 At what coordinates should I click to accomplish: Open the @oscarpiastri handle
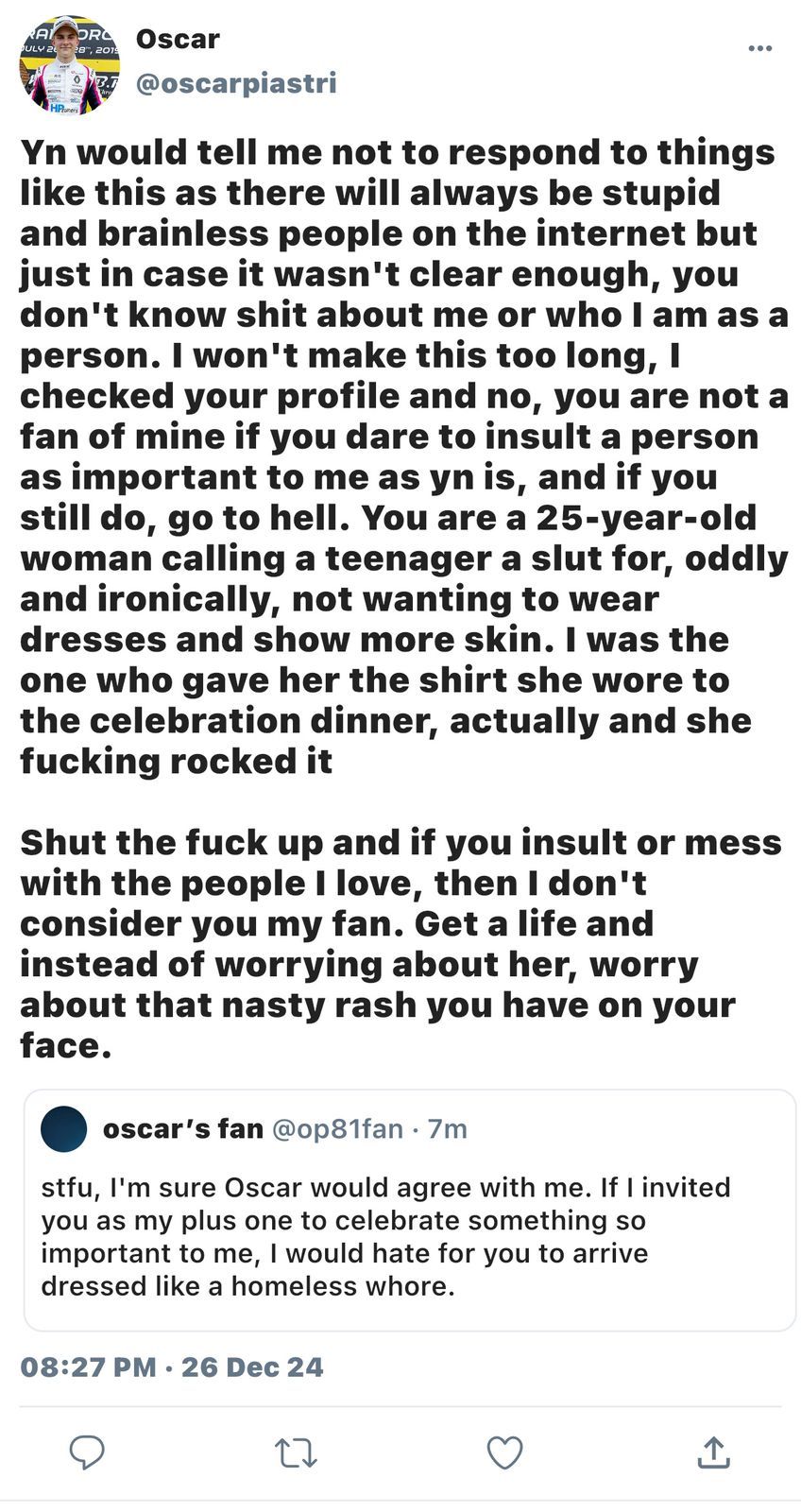coord(236,83)
